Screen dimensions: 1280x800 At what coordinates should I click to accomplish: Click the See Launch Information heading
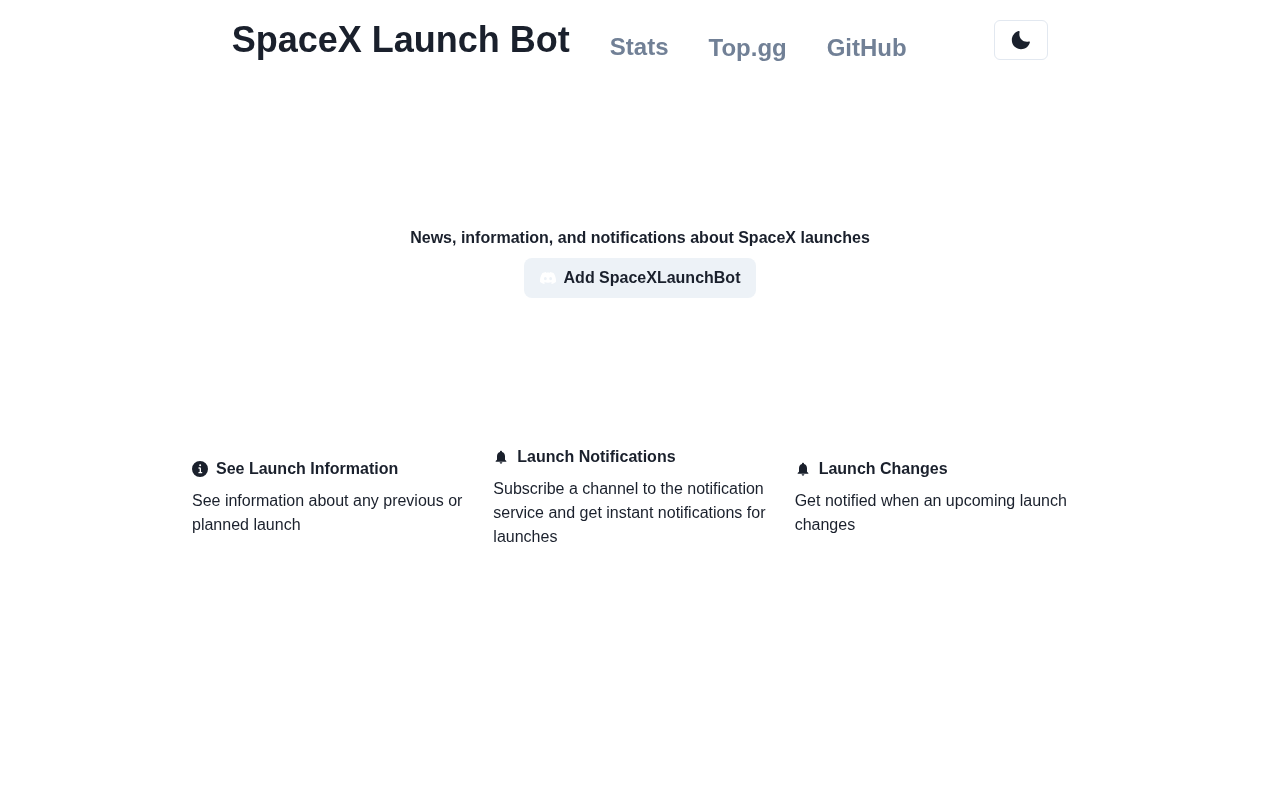click(x=307, y=469)
